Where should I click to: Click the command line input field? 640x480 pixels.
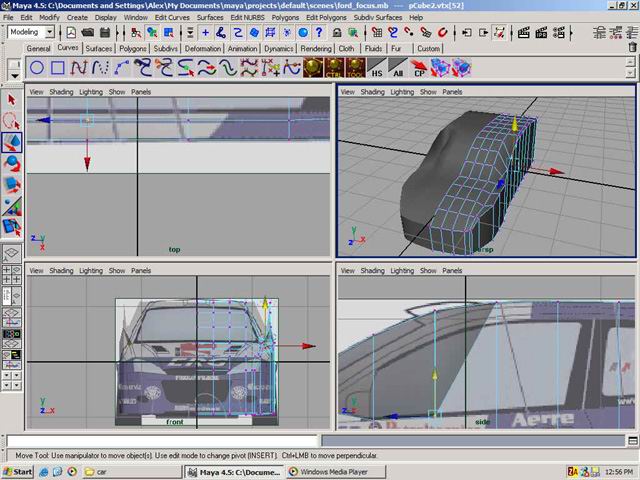coord(160,441)
